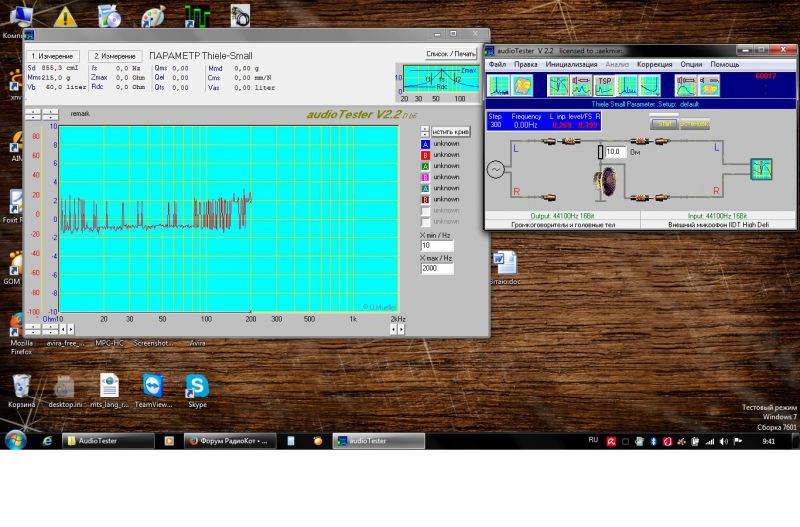Select curve A blue marker
This screenshot has height=527, width=800.
[425, 144]
